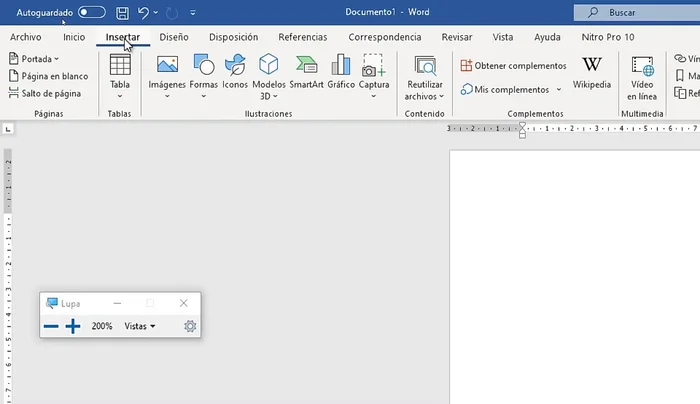Open the Referencias ribbon tab
This screenshot has height=404, width=700.
point(302,37)
